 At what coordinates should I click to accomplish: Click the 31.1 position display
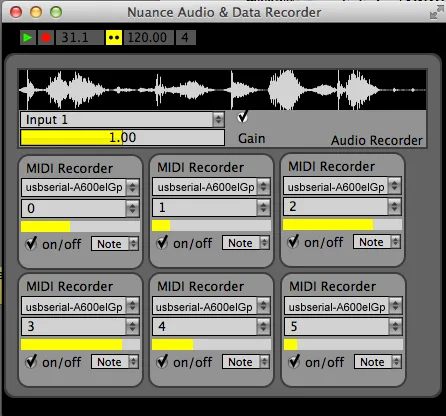tap(80, 38)
